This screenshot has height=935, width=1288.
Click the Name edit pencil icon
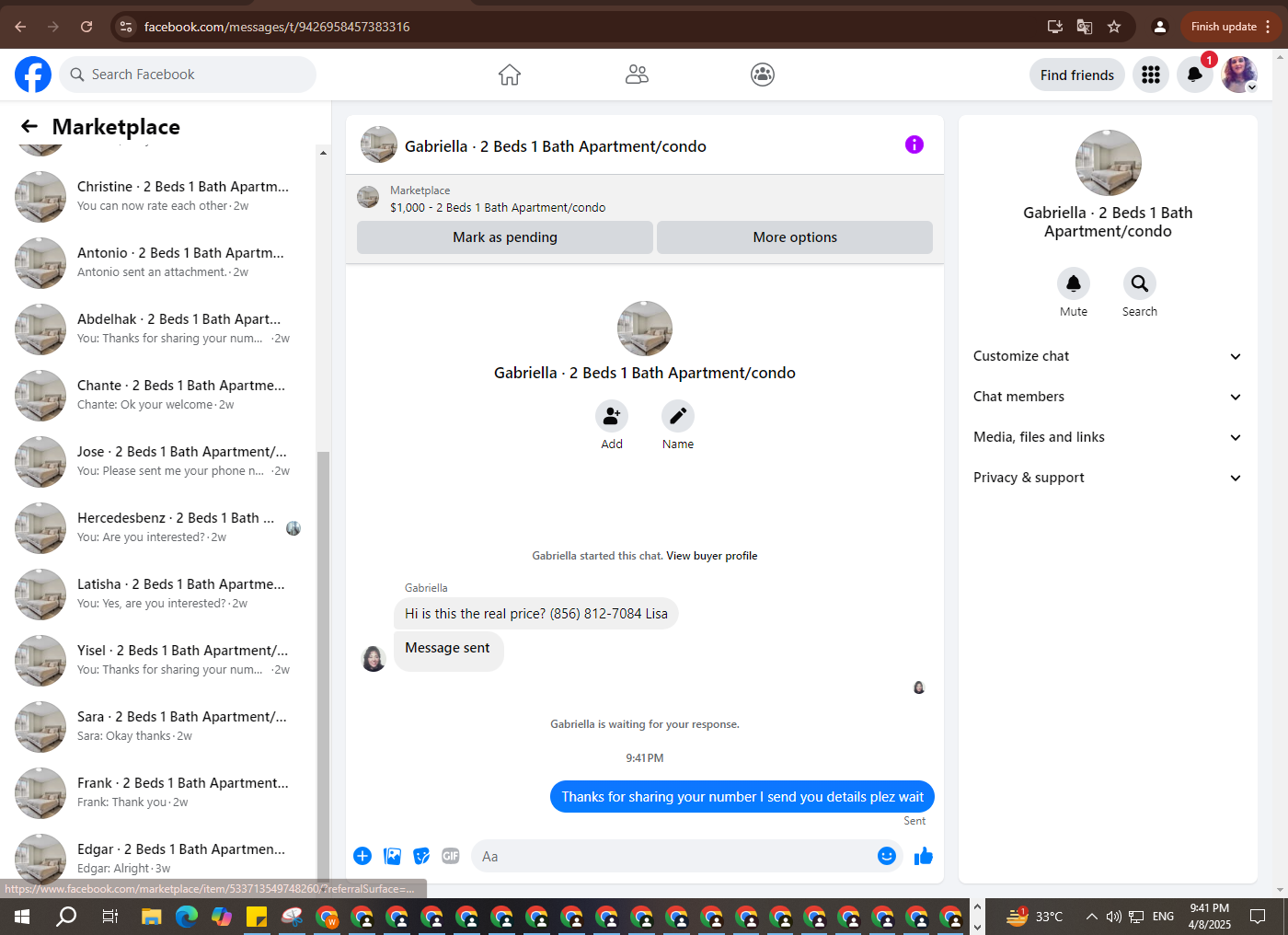point(678,417)
